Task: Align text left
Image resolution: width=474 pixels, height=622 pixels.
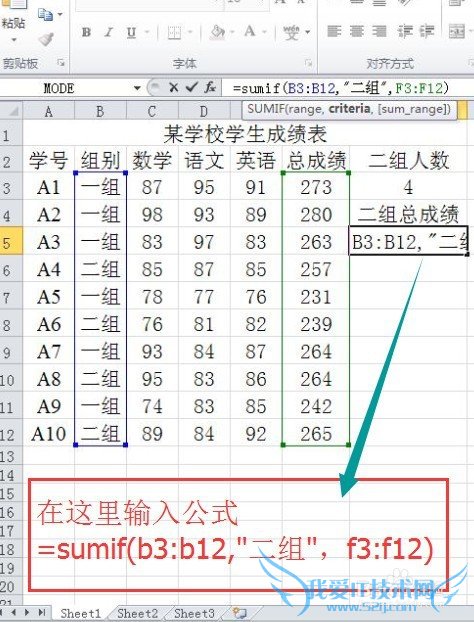Action: tap(334, 31)
